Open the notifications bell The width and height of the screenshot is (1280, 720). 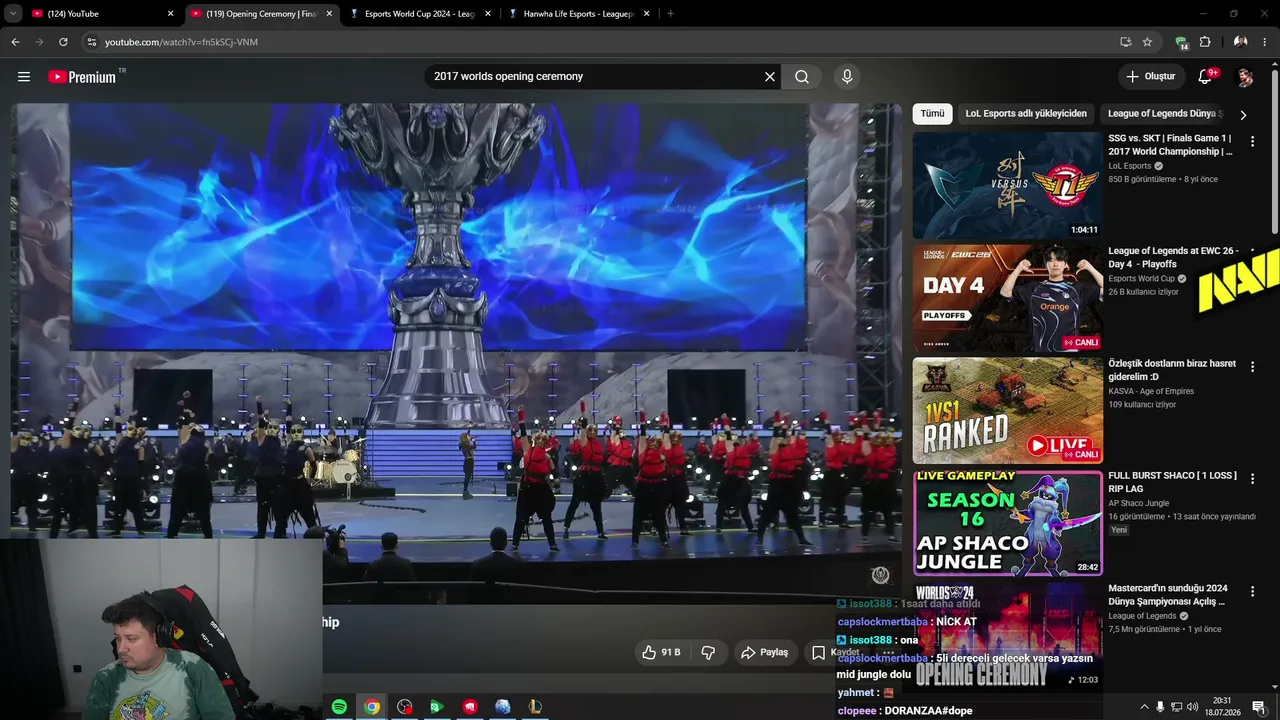[x=1205, y=77]
